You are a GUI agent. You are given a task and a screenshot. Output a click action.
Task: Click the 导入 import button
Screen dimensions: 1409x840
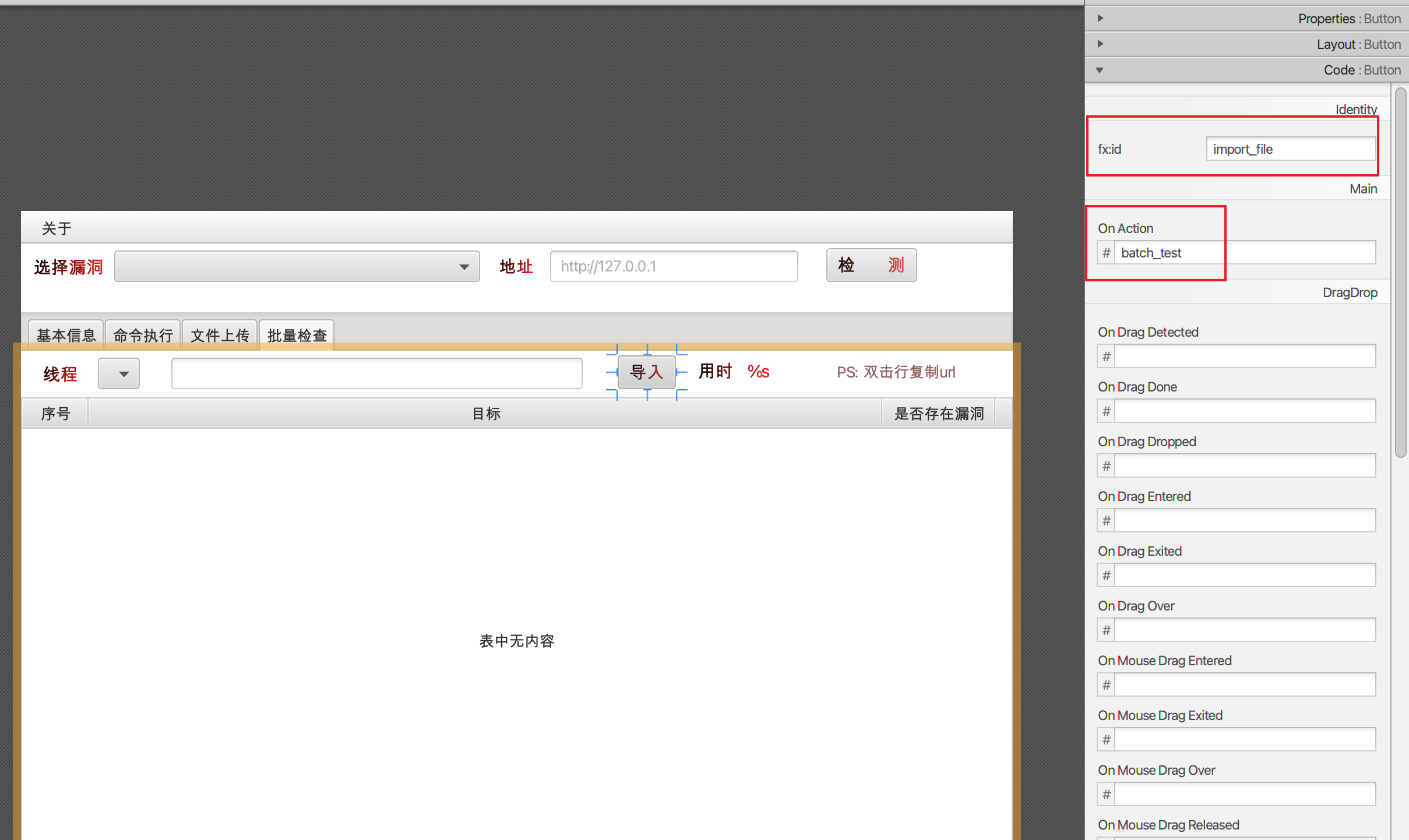pyautogui.click(x=646, y=372)
